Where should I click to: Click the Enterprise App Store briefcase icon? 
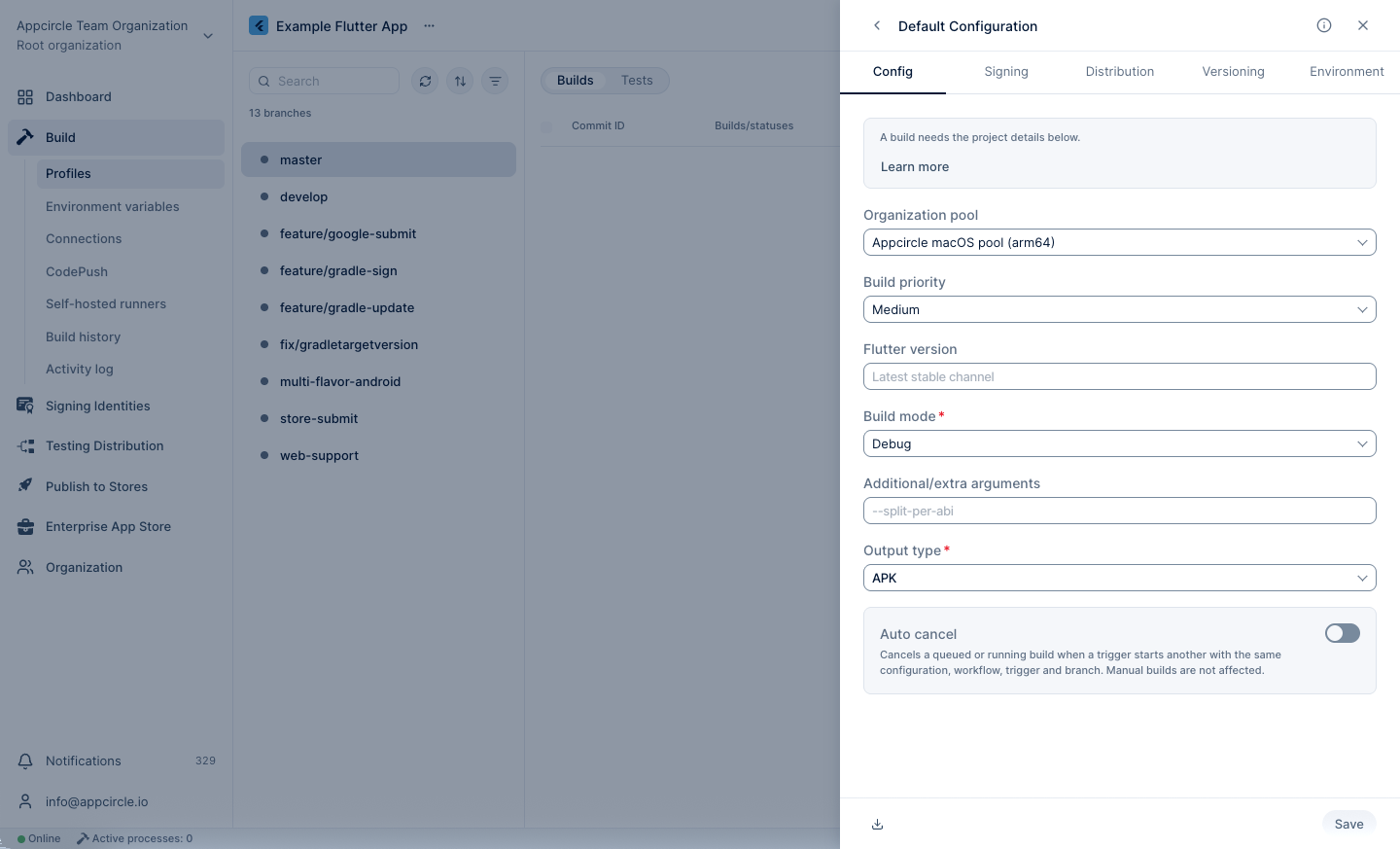click(x=25, y=527)
